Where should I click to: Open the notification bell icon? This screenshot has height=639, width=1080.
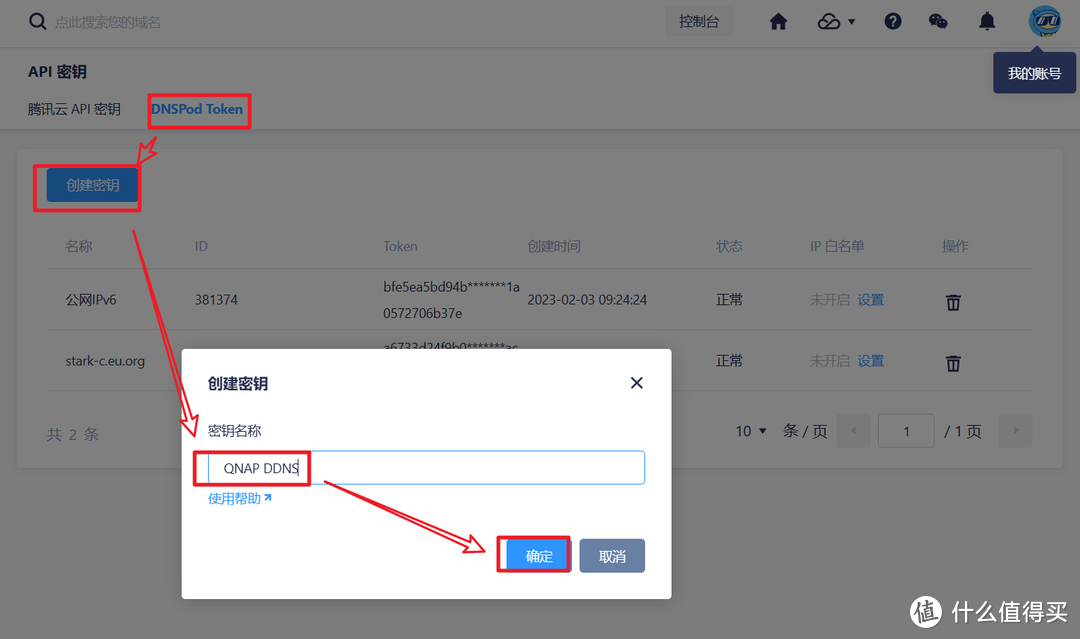[987, 22]
